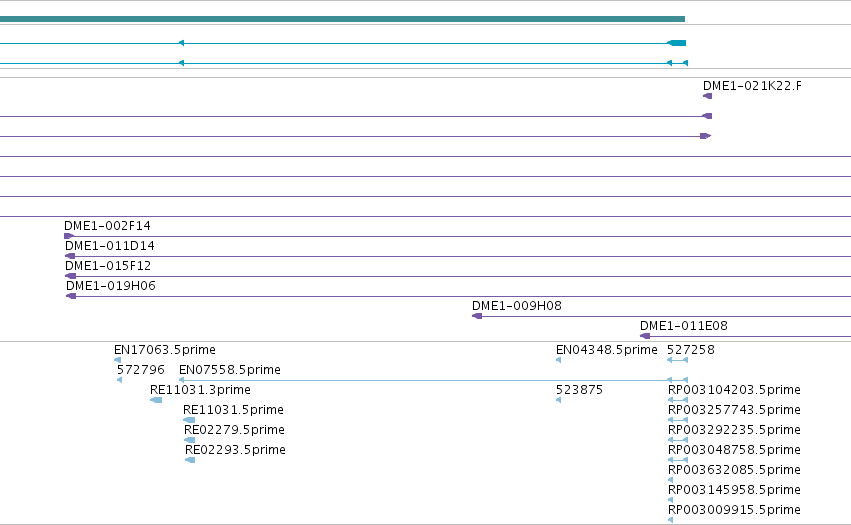Click the RP003048758.5prime EST label

coord(734,451)
